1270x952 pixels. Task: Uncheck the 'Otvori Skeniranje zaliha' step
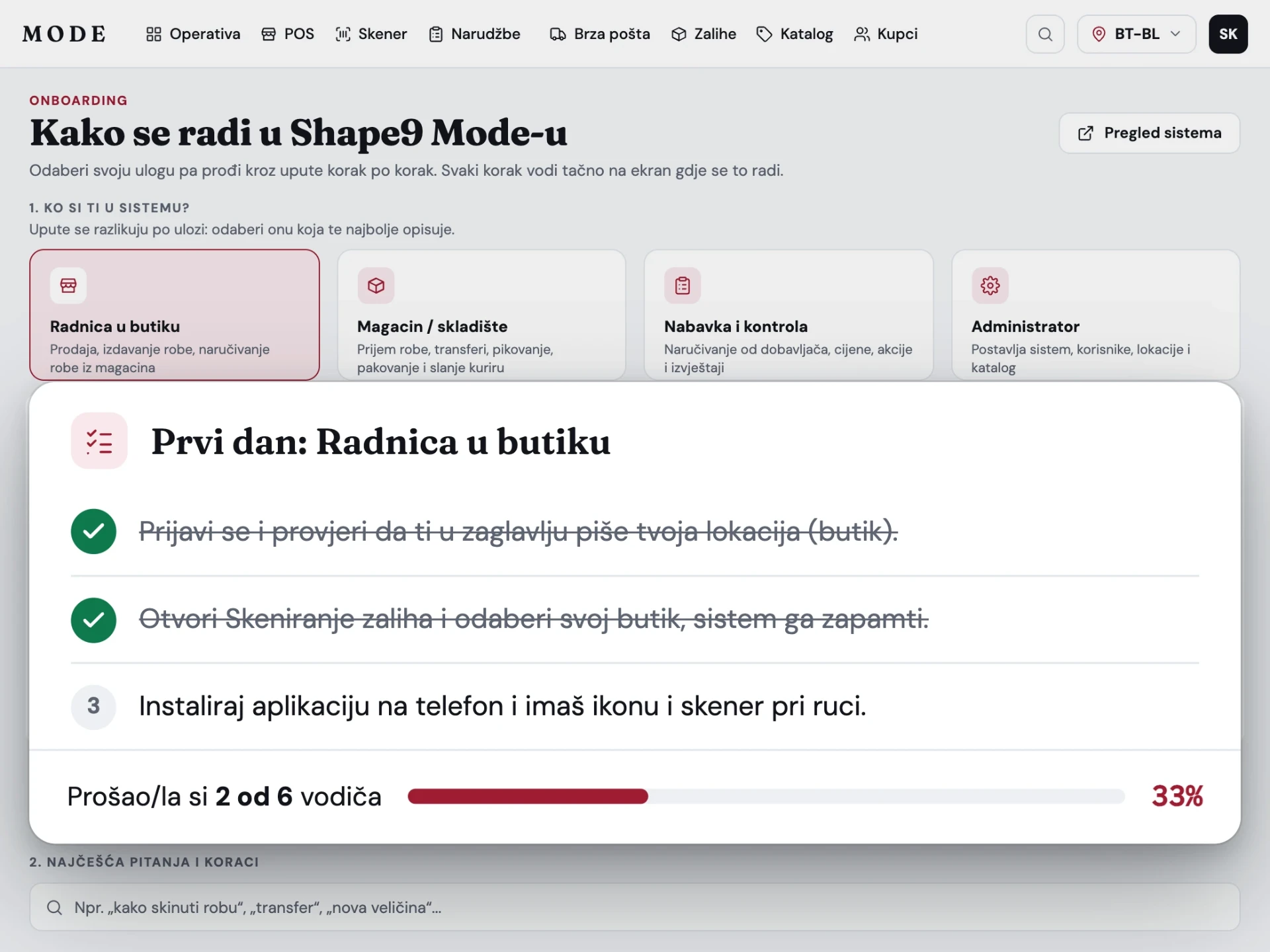[94, 620]
